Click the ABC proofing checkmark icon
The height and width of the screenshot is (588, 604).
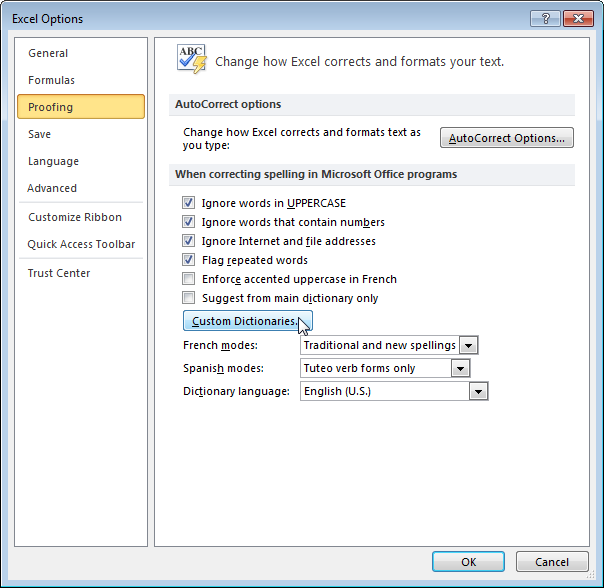192,59
